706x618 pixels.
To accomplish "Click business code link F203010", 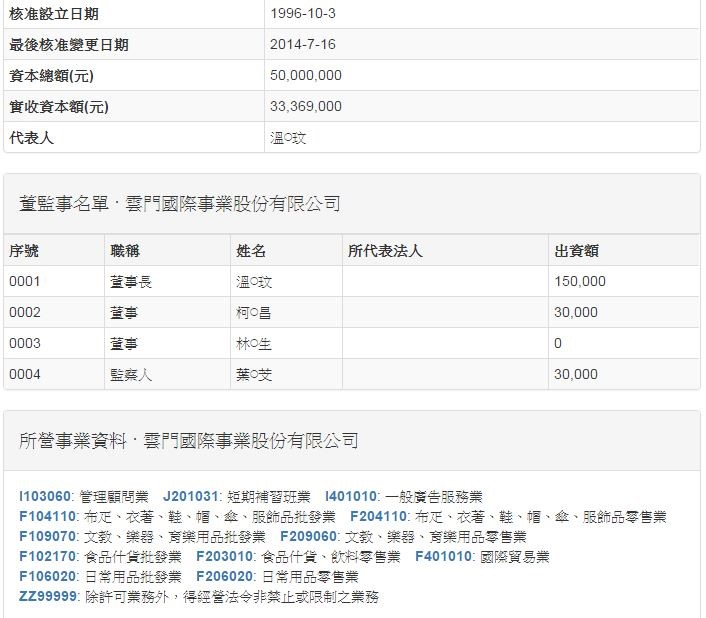I will coord(226,556).
